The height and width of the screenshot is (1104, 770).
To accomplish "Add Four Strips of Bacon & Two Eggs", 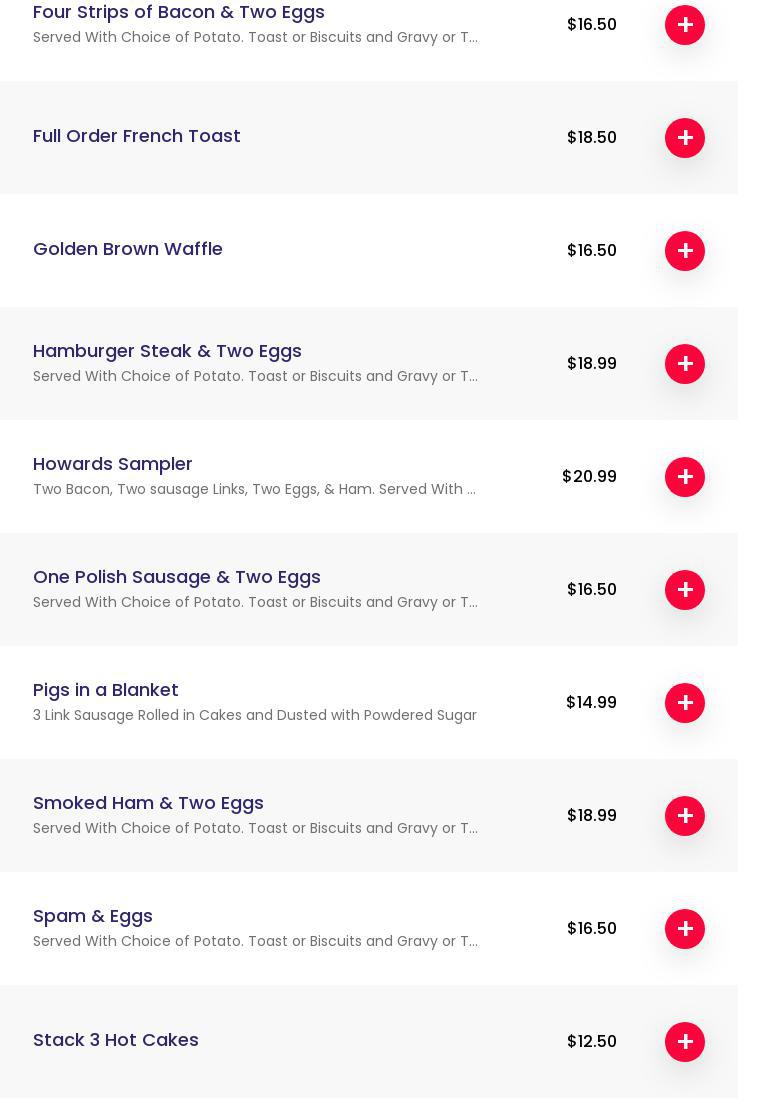I will (x=685, y=25).
